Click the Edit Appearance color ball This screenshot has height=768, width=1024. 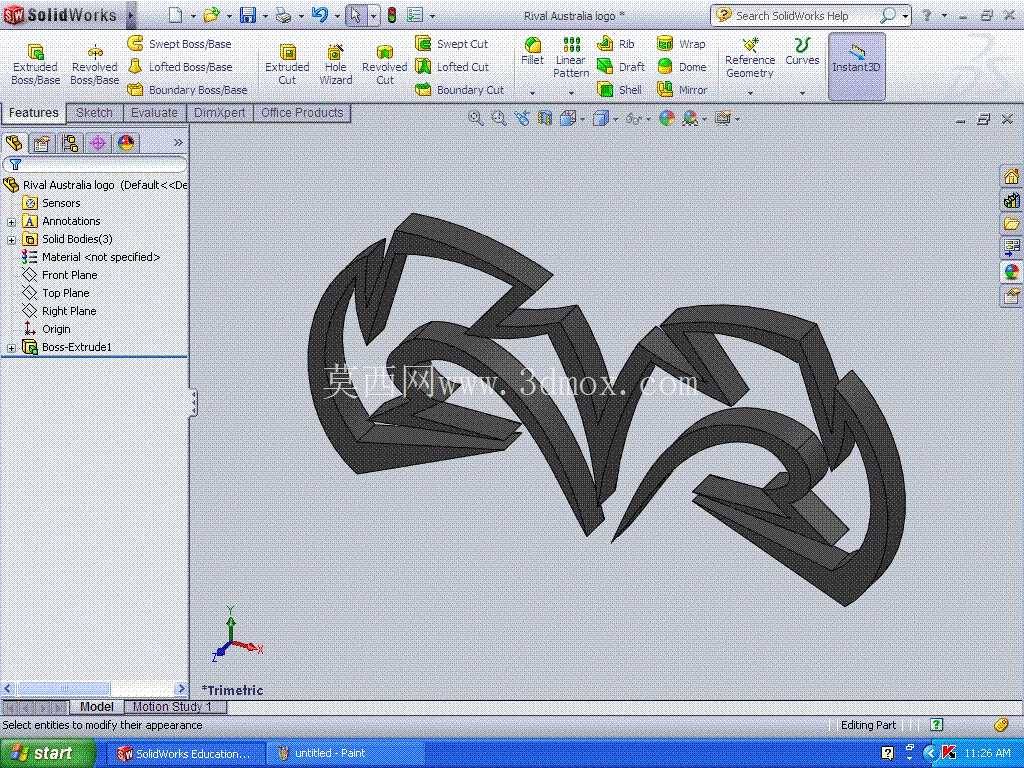667,118
